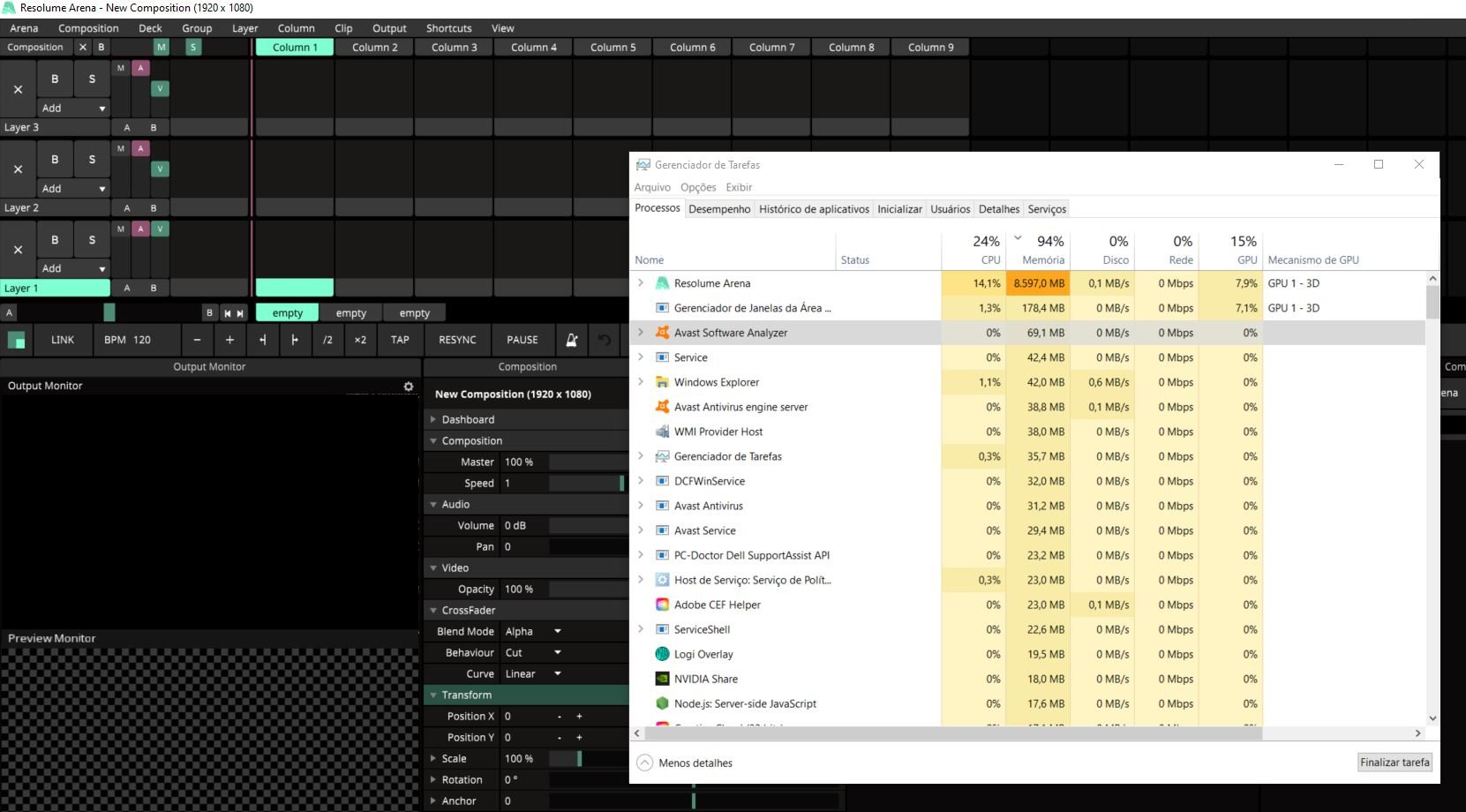Open the CrossFader Blend Mode dropdown

[x=533, y=632]
